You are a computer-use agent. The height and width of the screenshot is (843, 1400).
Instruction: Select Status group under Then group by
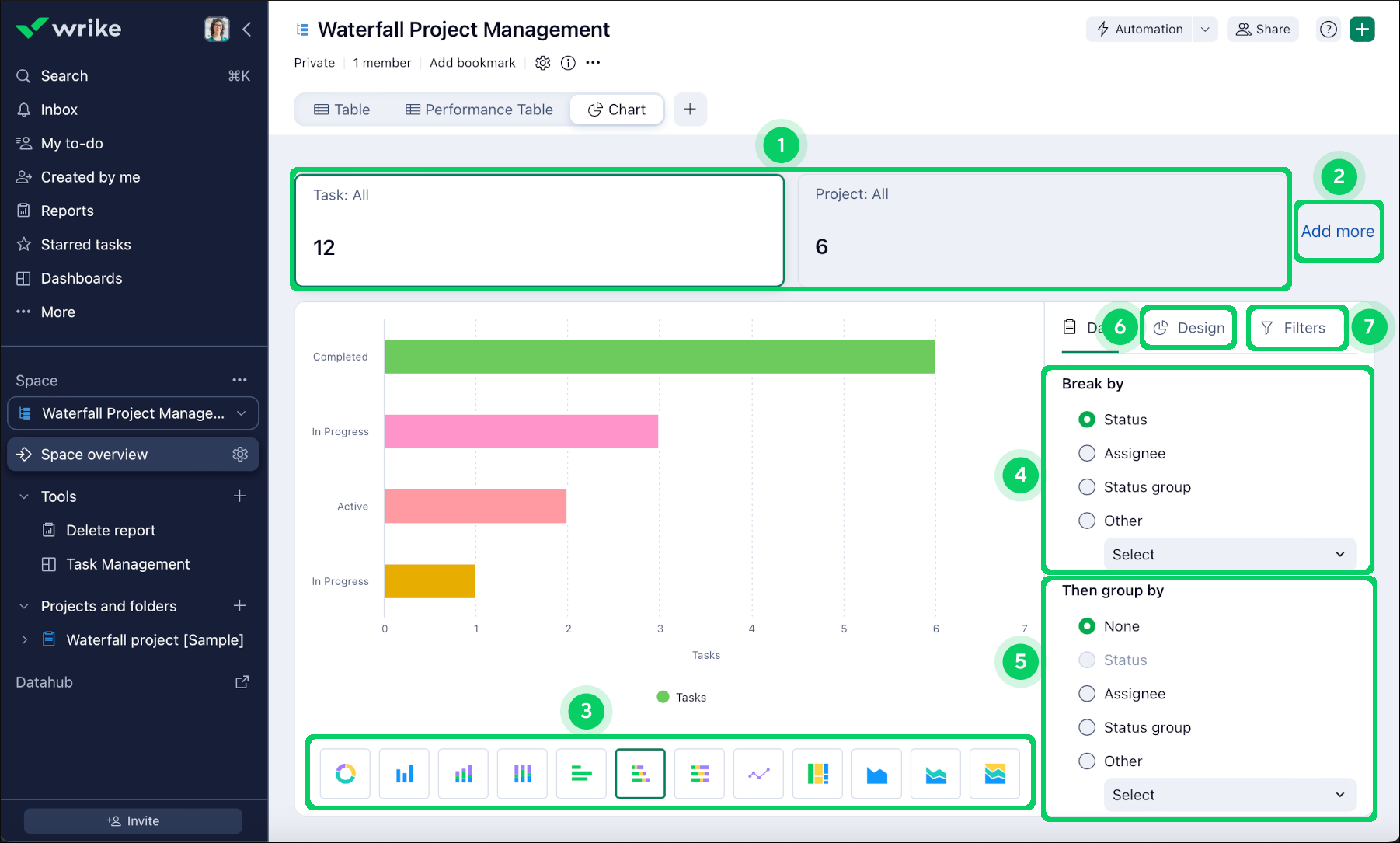pos(1087,727)
